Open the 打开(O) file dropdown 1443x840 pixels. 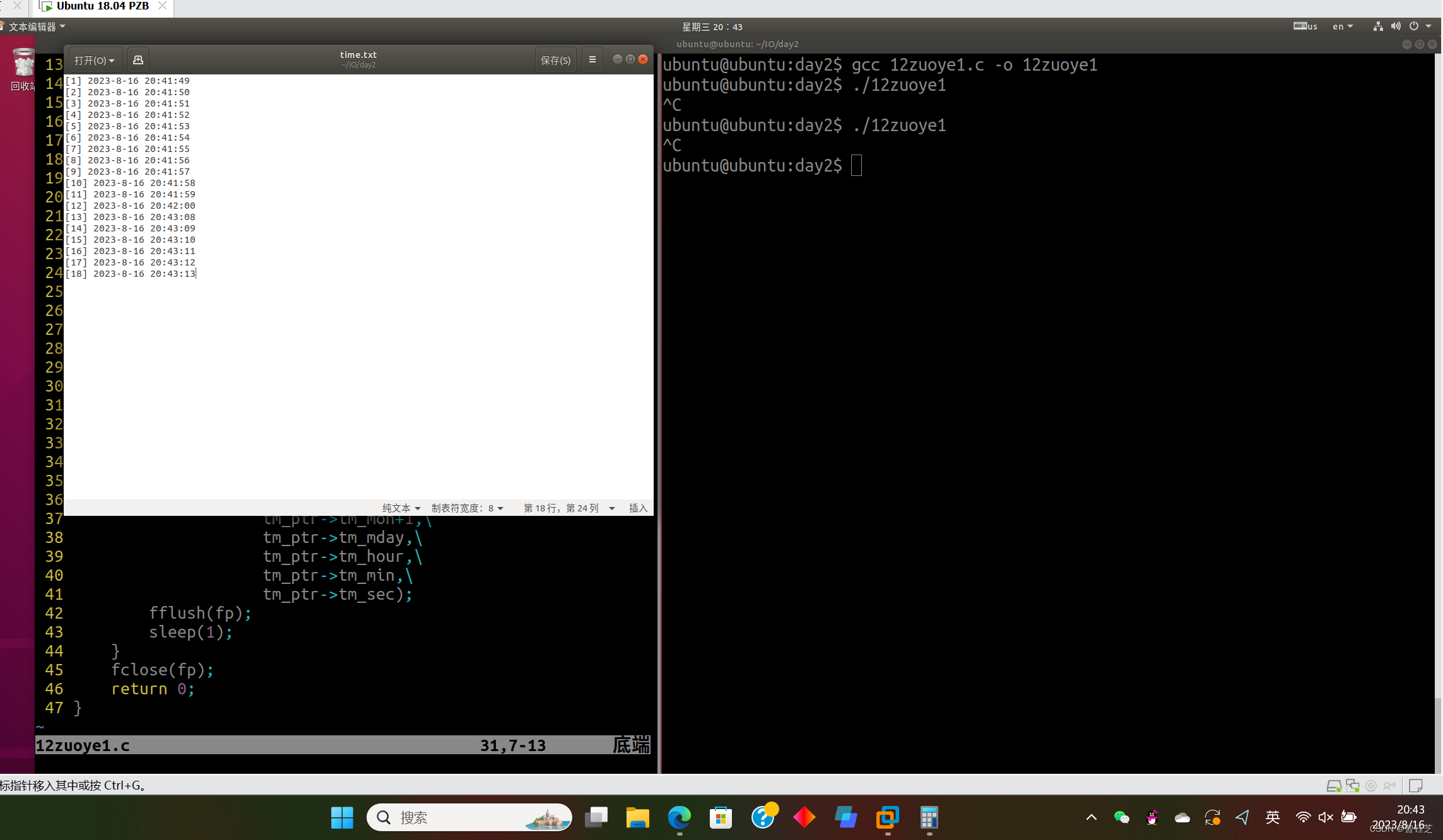pyautogui.click(x=94, y=60)
